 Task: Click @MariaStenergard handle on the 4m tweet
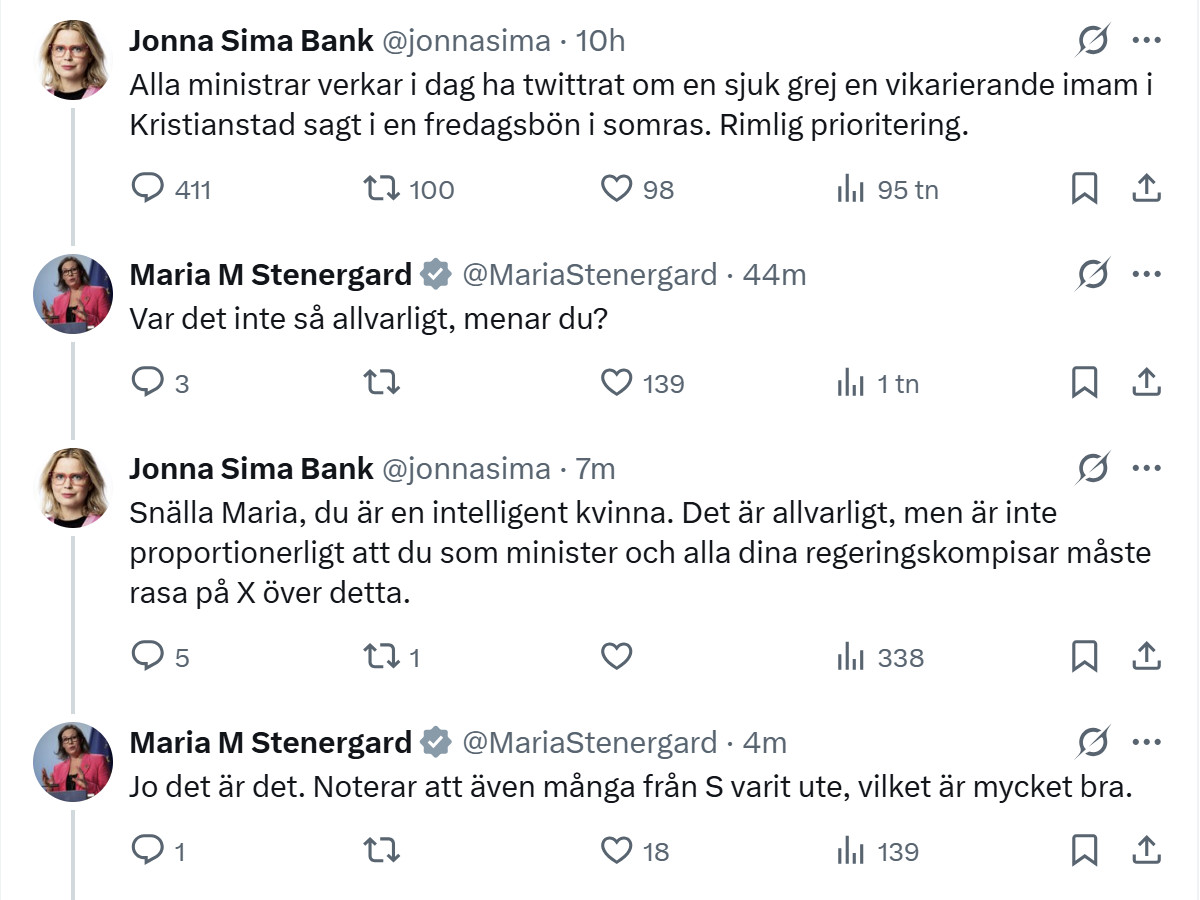tap(589, 743)
